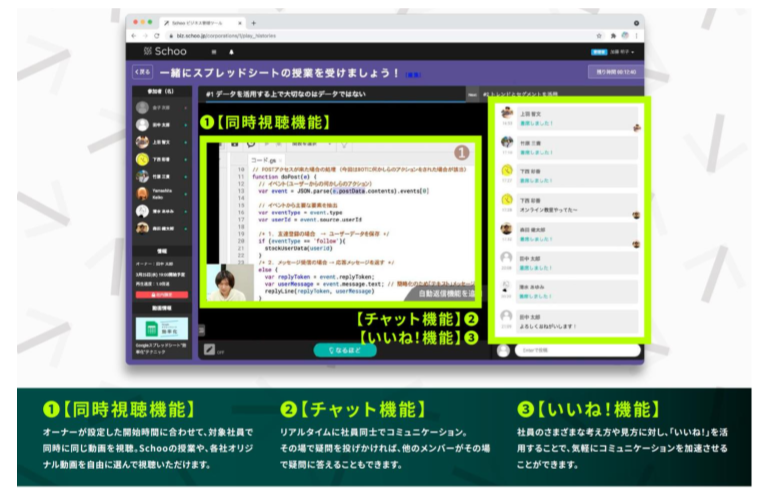Reload the page with browser refresh icon
Screen dimensions: 768x500
(x=157, y=35)
